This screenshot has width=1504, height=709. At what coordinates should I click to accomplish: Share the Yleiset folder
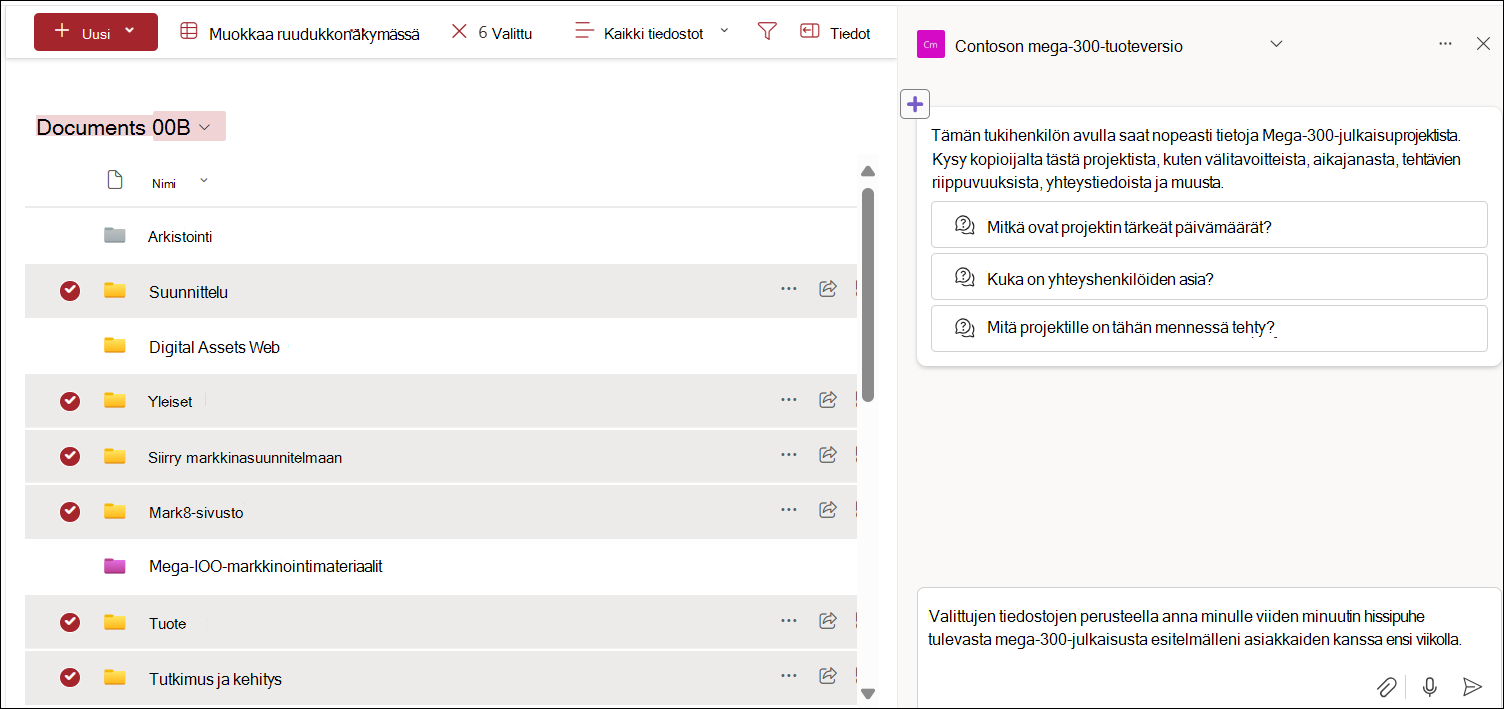click(x=828, y=399)
